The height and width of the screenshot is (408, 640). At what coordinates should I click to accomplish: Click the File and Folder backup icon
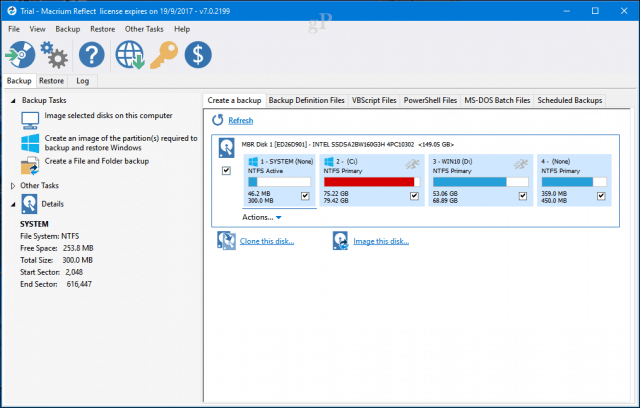click(30, 166)
